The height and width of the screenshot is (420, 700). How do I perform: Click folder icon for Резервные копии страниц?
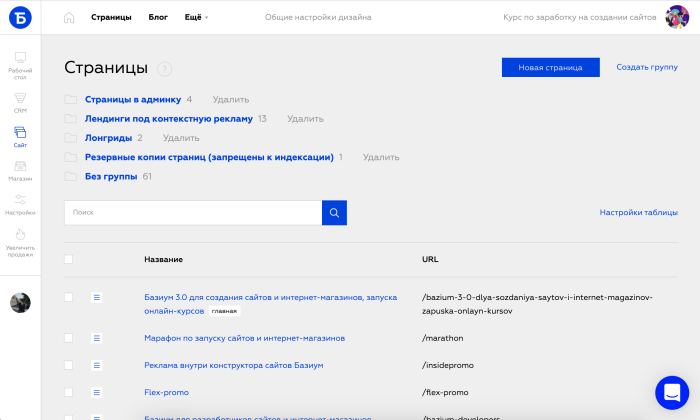(71, 157)
